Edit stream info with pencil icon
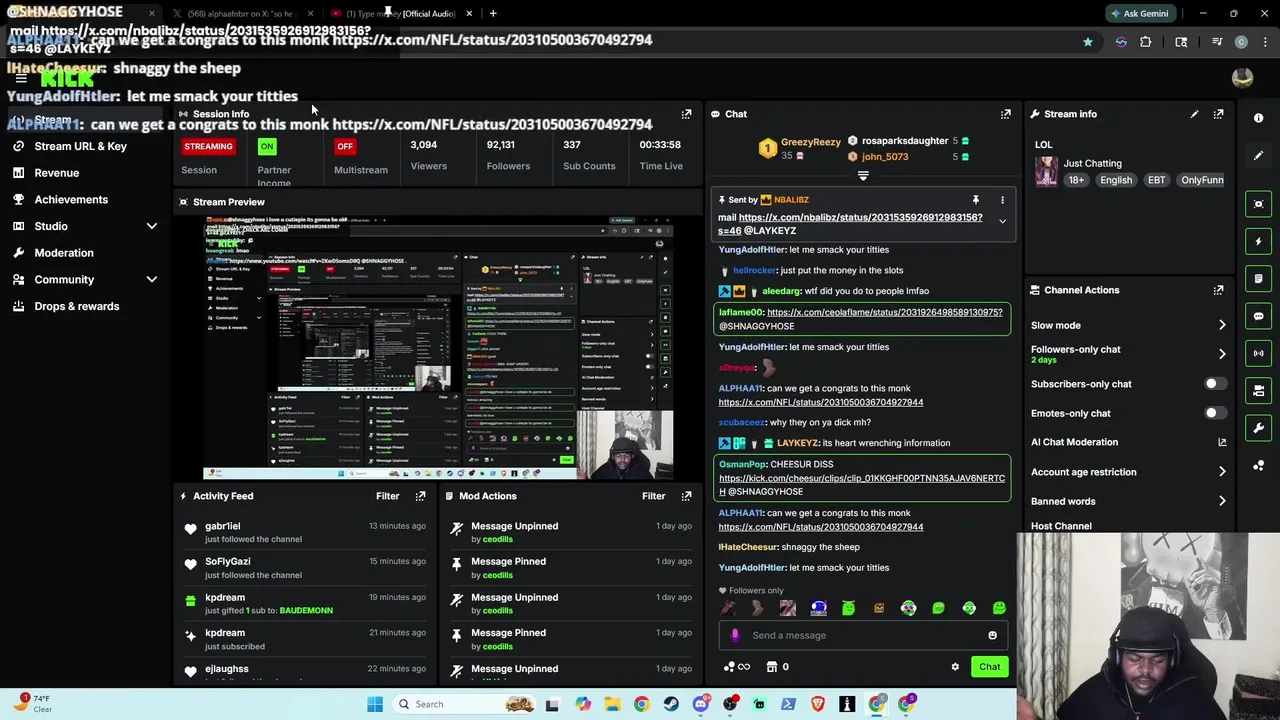Viewport: 1280px width, 720px height. 1194,114
